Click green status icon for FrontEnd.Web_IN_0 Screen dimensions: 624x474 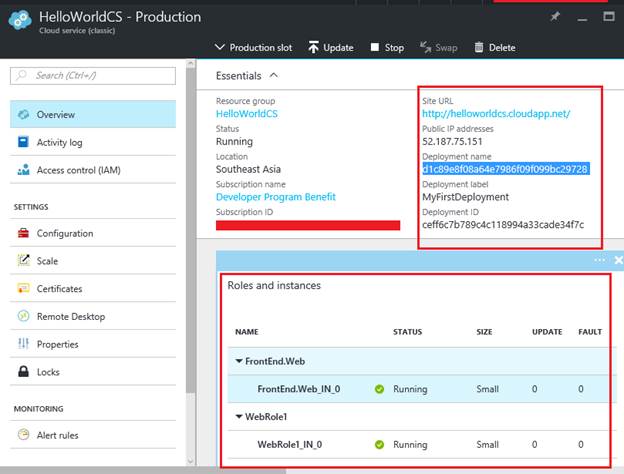pos(379,389)
